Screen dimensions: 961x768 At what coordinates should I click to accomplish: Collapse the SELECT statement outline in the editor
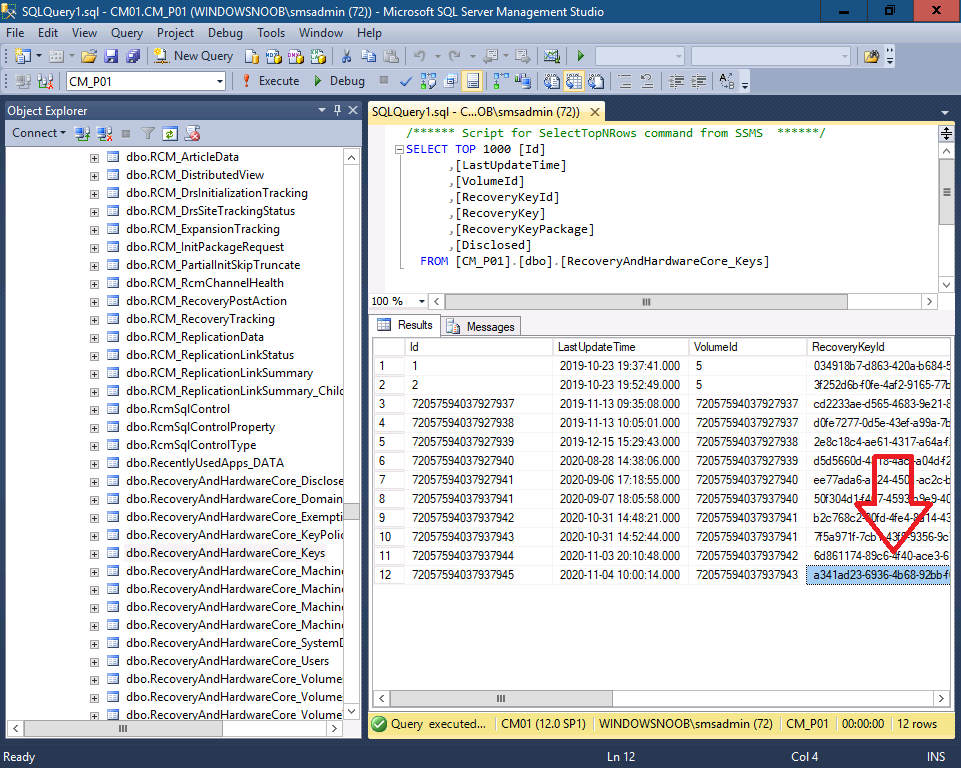click(x=399, y=150)
